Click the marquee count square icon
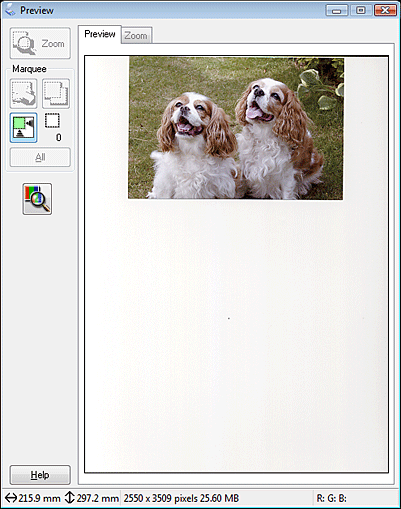Screen dimensions: 401x509 point(52,121)
